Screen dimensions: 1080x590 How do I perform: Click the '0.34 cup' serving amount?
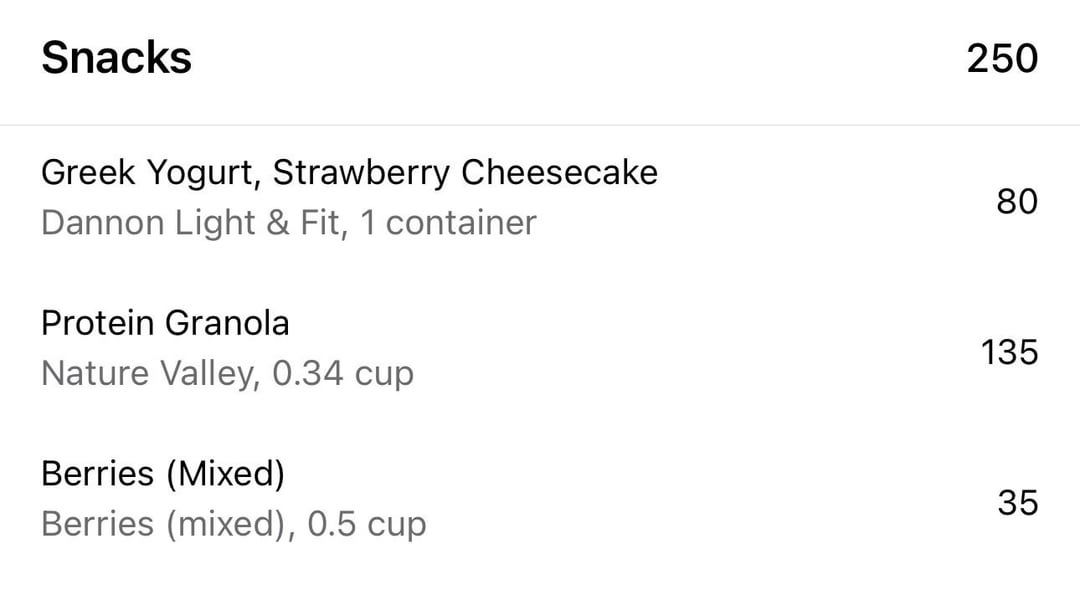343,374
